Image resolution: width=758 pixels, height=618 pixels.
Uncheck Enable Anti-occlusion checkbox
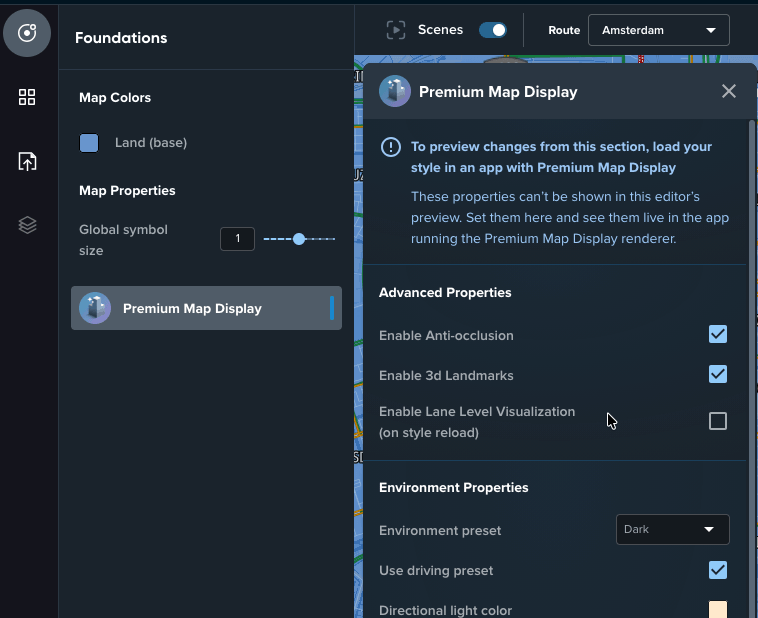pyautogui.click(x=718, y=334)
